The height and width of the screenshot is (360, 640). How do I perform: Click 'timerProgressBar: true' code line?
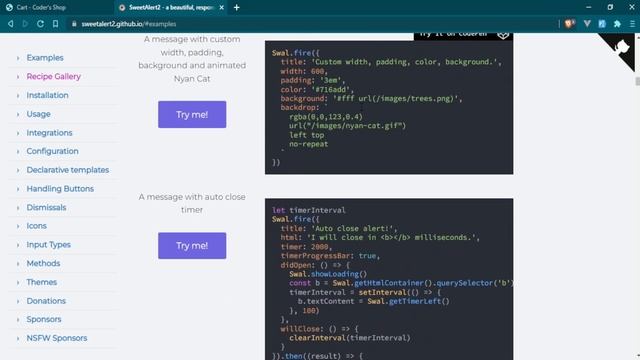(330, 256)
